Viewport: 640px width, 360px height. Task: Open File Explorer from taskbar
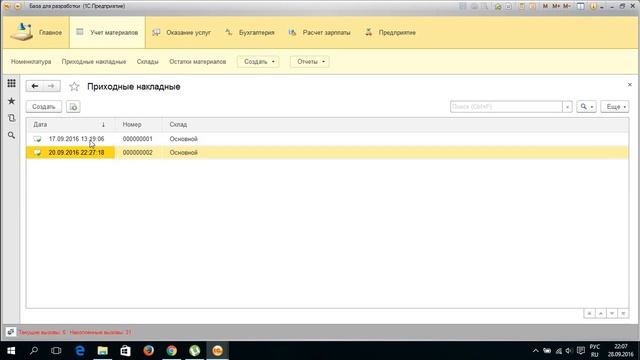[102, 351]
